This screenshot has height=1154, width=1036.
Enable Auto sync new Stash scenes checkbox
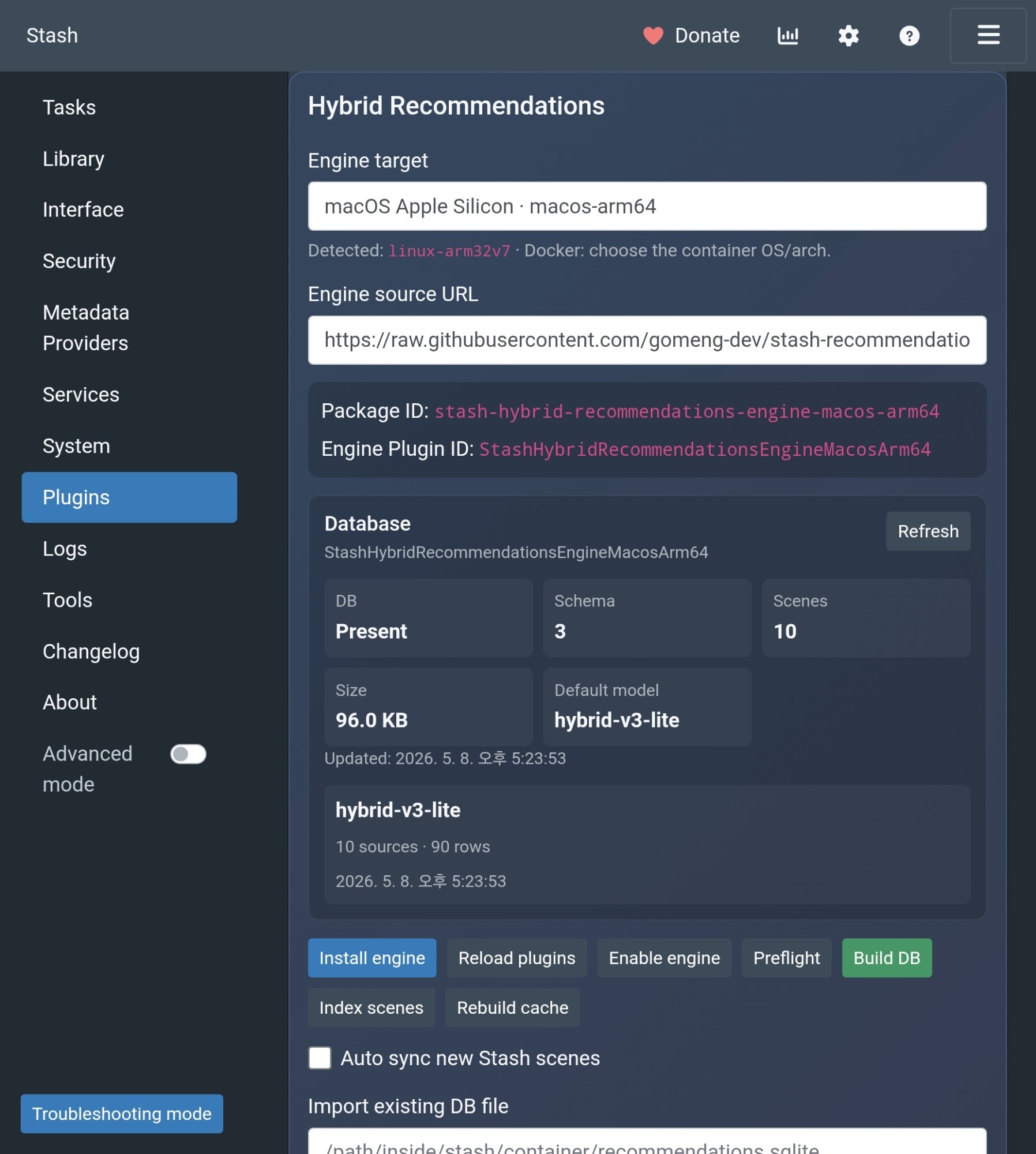click(x=320, y=1058)
